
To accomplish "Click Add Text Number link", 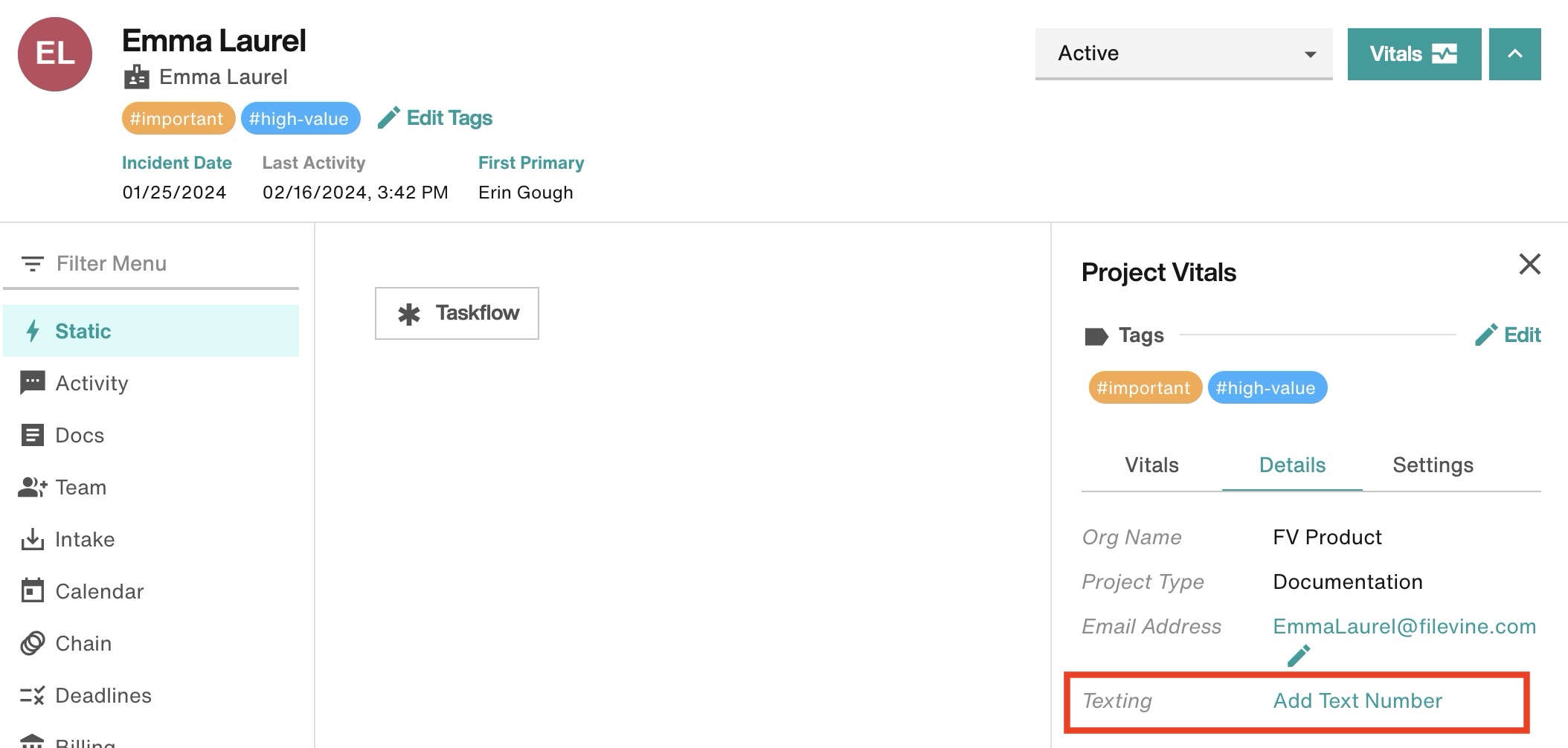I will coord(1357,700).
